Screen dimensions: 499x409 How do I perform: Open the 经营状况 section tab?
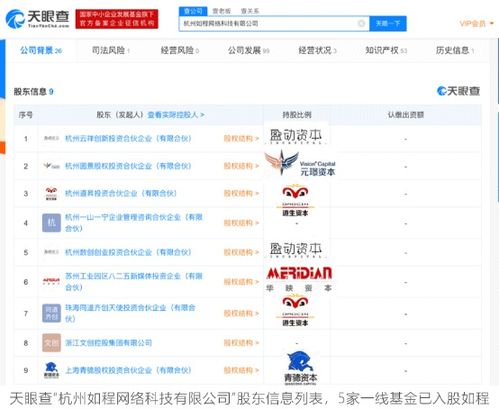(x=317, y=50)
